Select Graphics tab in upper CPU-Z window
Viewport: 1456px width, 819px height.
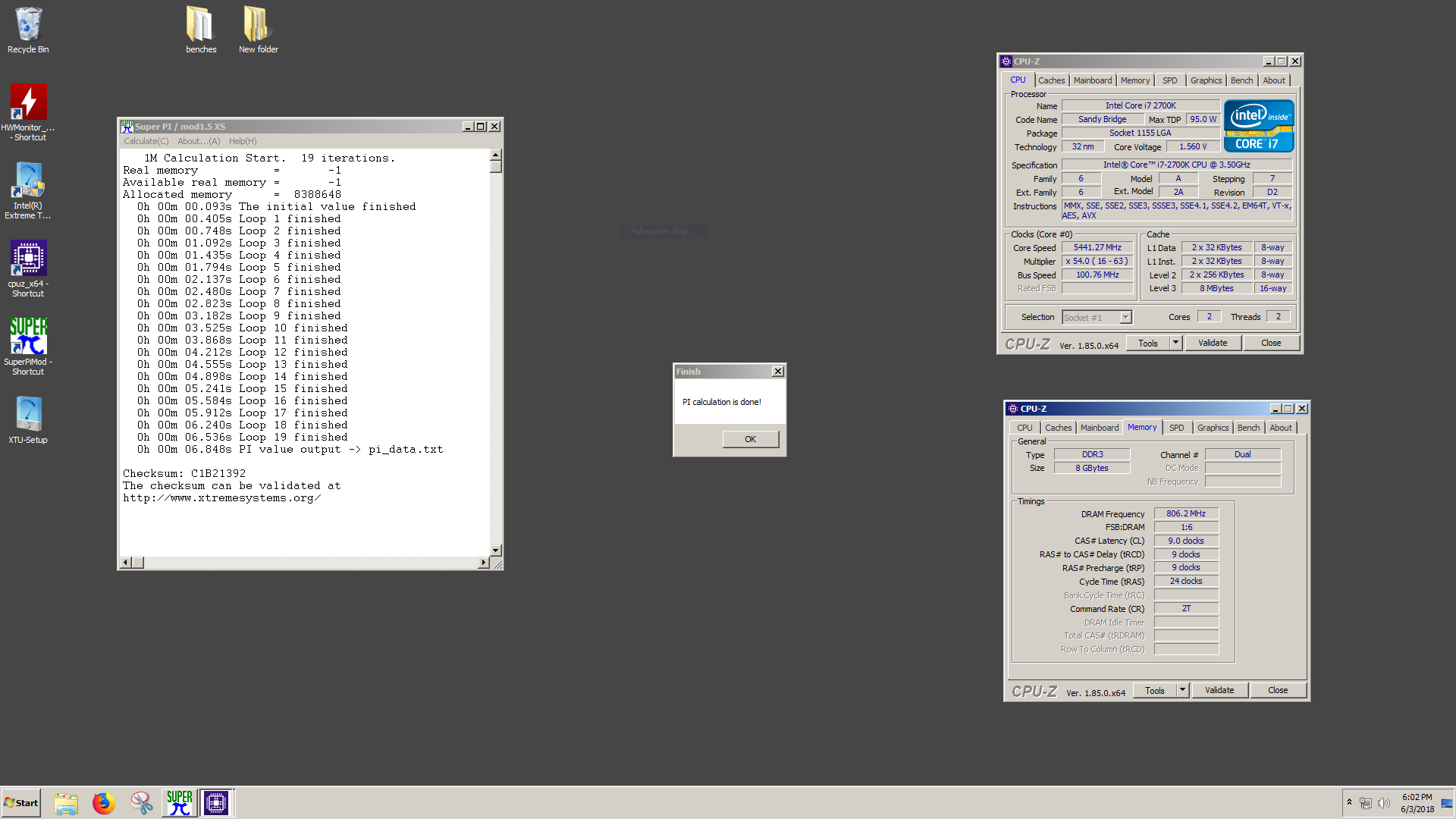point(1206,80)
